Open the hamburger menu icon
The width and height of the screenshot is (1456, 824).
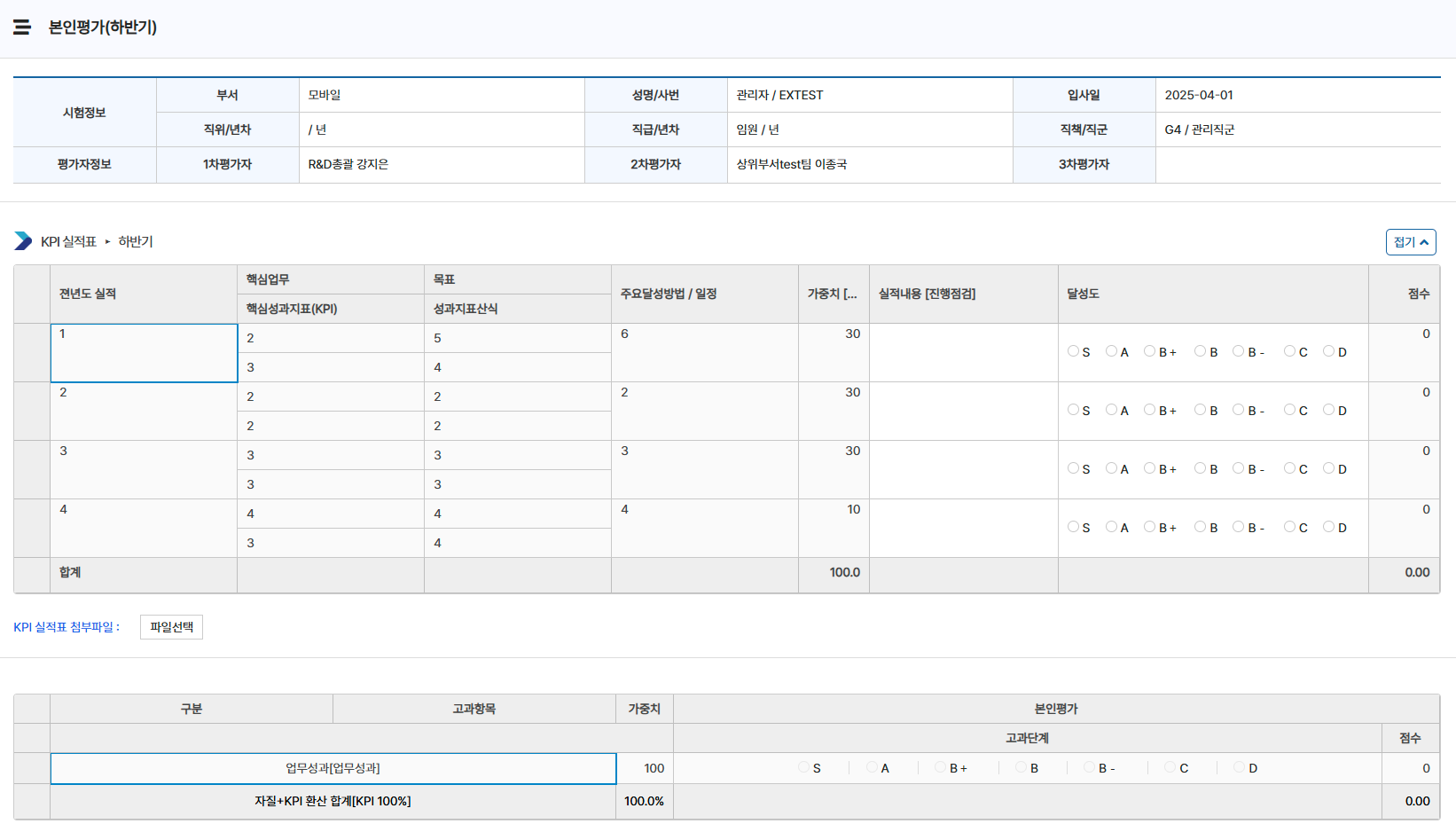pyautogui.click(x=22, y=27)
